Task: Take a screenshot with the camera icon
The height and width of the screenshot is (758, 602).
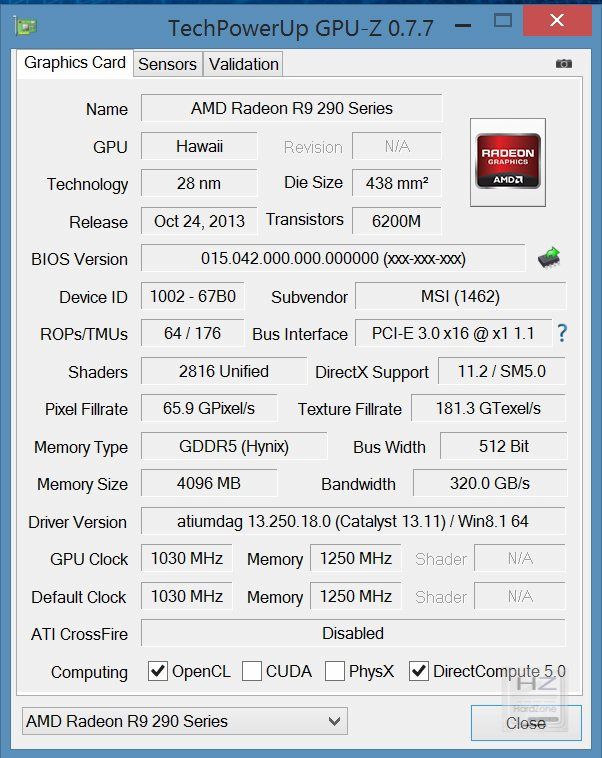Action: (563, 63)
